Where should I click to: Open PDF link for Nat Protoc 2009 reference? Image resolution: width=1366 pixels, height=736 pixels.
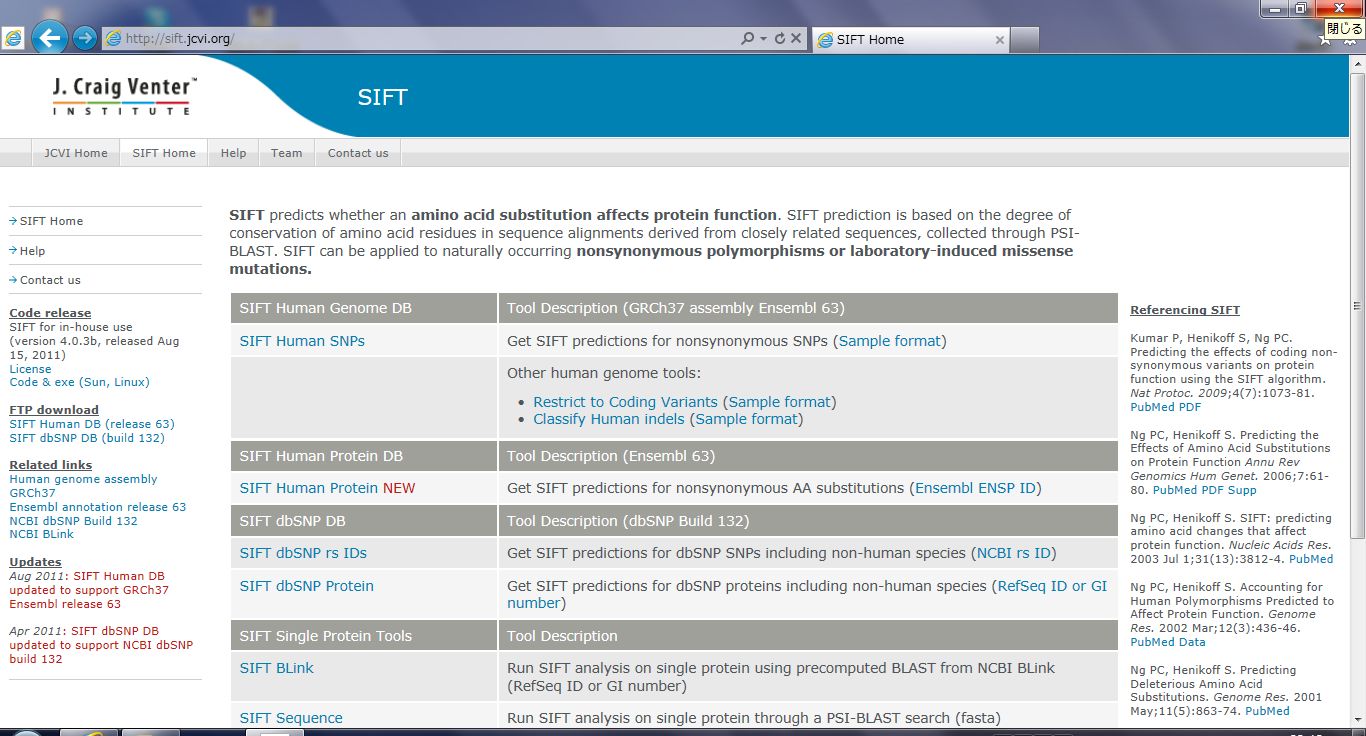point(1190,407)
